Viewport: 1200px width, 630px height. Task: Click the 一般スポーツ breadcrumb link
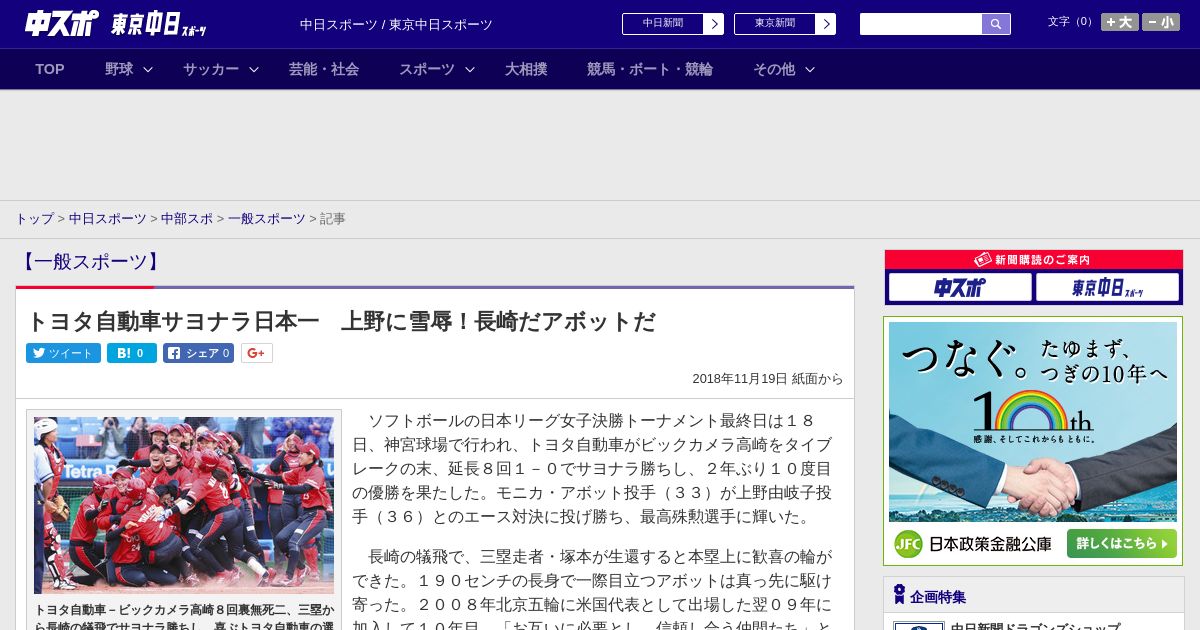(267, 218)
